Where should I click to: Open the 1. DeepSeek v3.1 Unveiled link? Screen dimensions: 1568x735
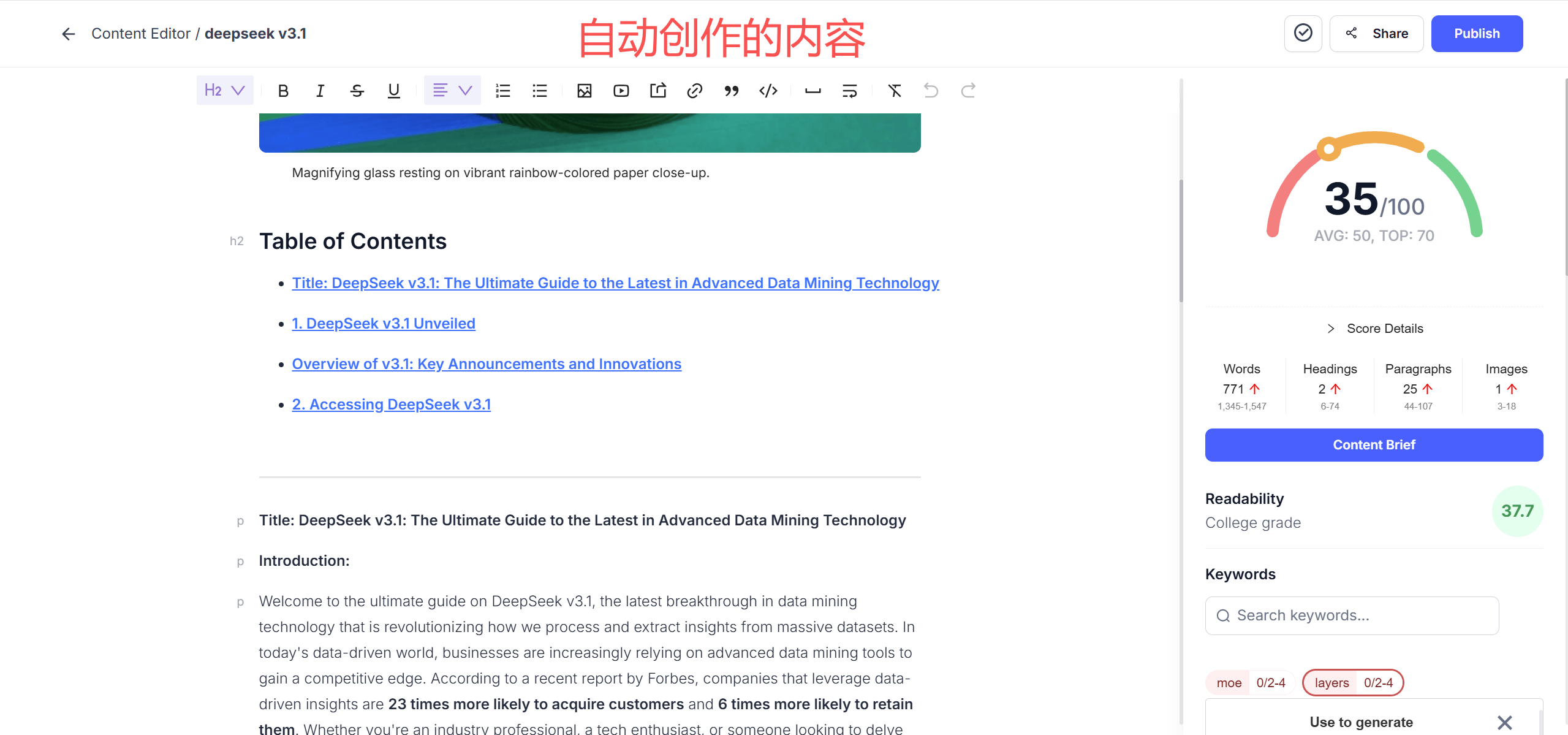click(383, 323)
